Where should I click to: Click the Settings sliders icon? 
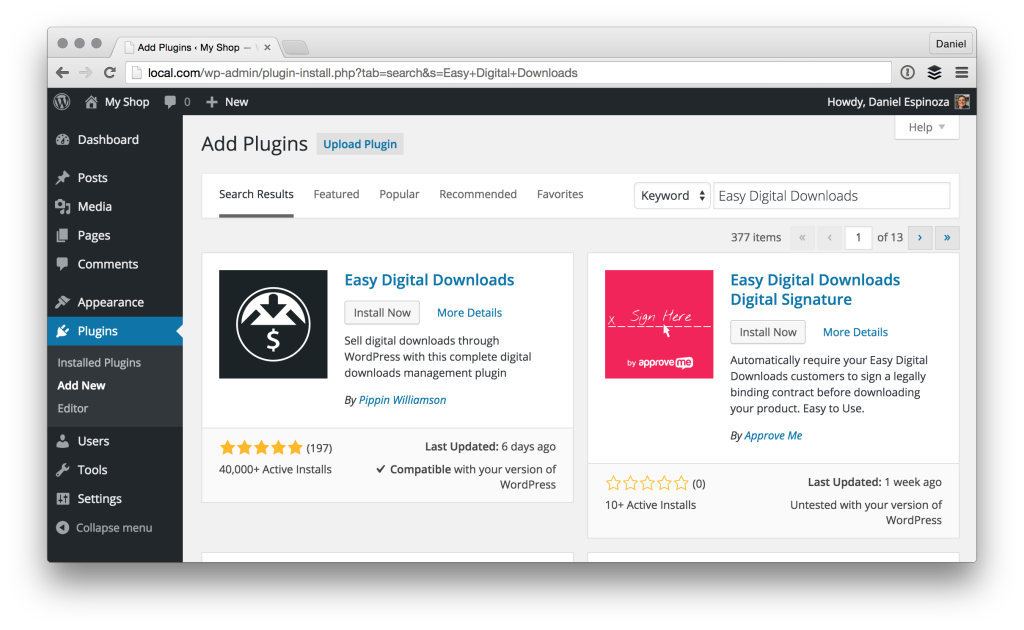coord(63,499)
